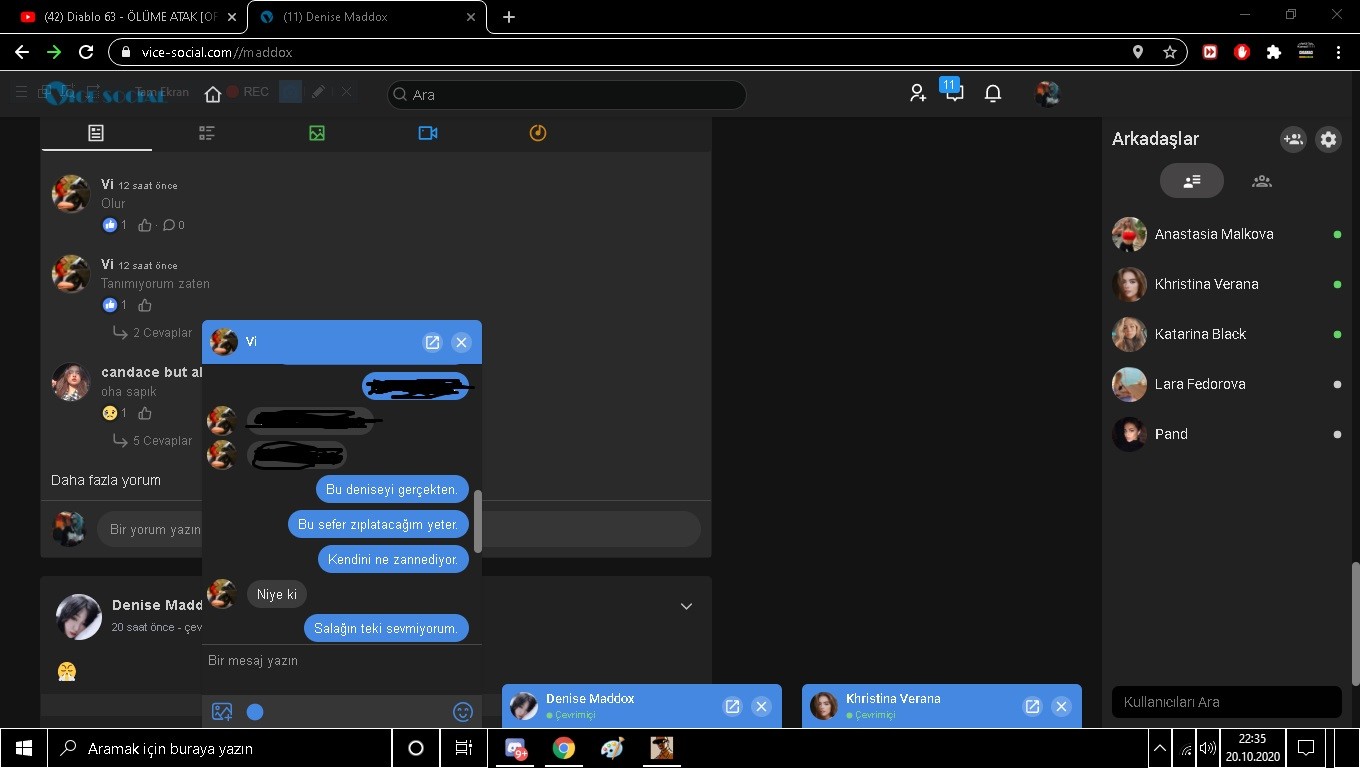Screen dimensions: 1360x768
Task: Open the messages icon with badge 11
Action: [x=954, y=93]
